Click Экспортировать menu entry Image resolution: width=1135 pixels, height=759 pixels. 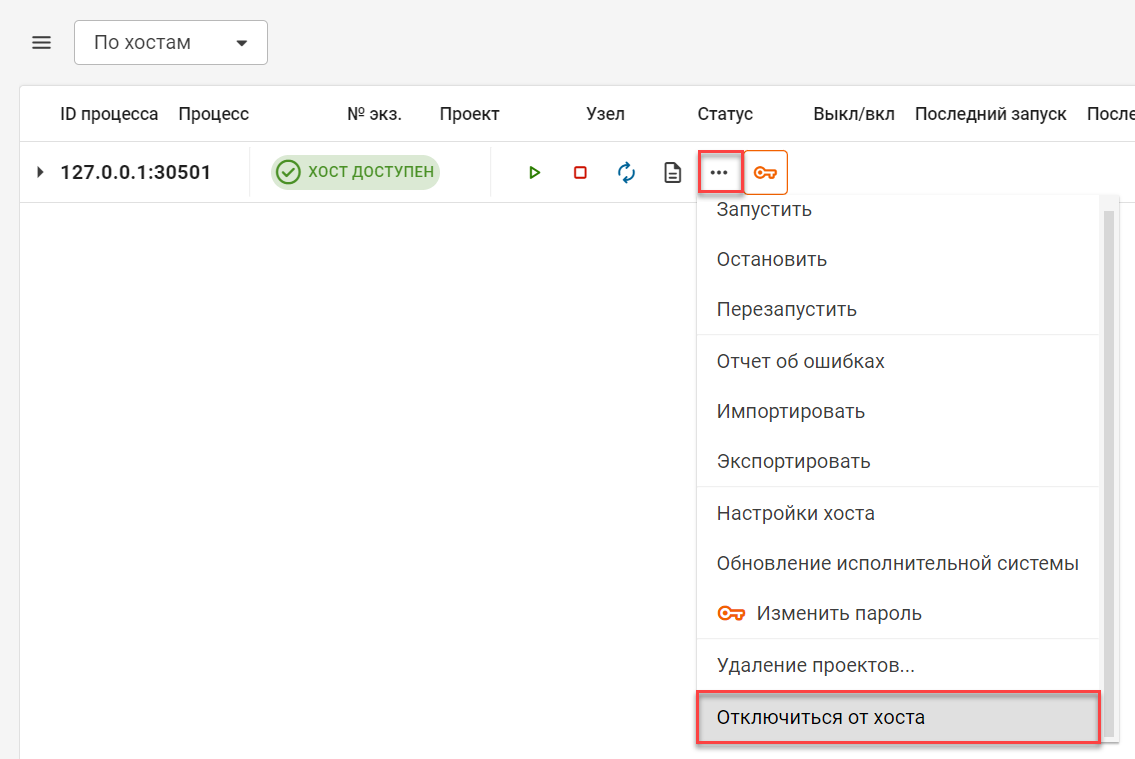(793, 462)
